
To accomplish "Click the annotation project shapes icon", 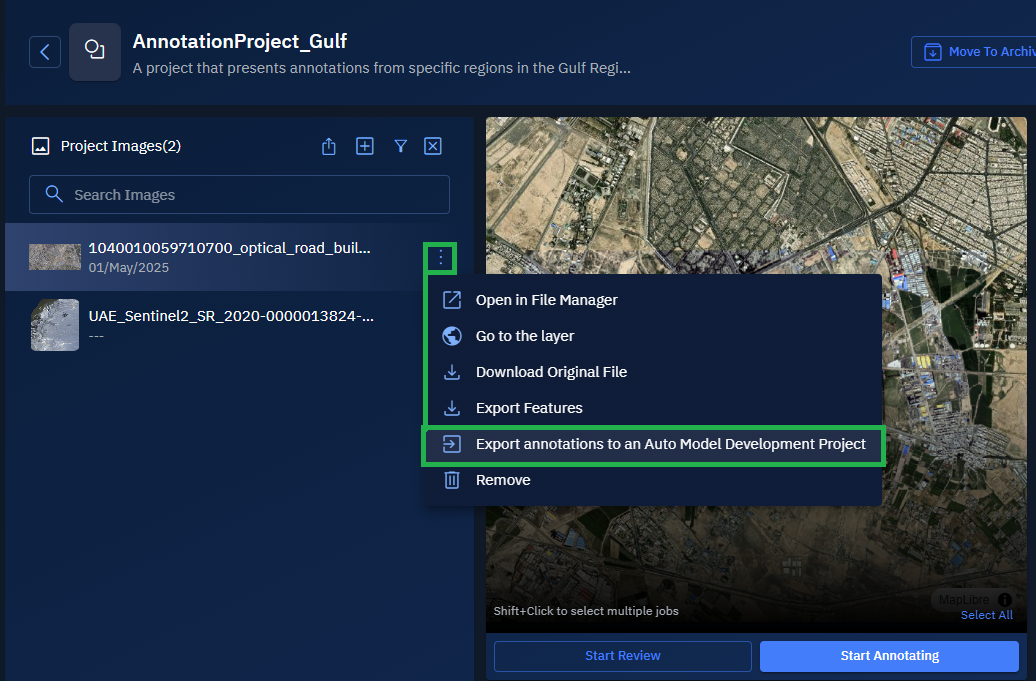I will pos(95,52).
